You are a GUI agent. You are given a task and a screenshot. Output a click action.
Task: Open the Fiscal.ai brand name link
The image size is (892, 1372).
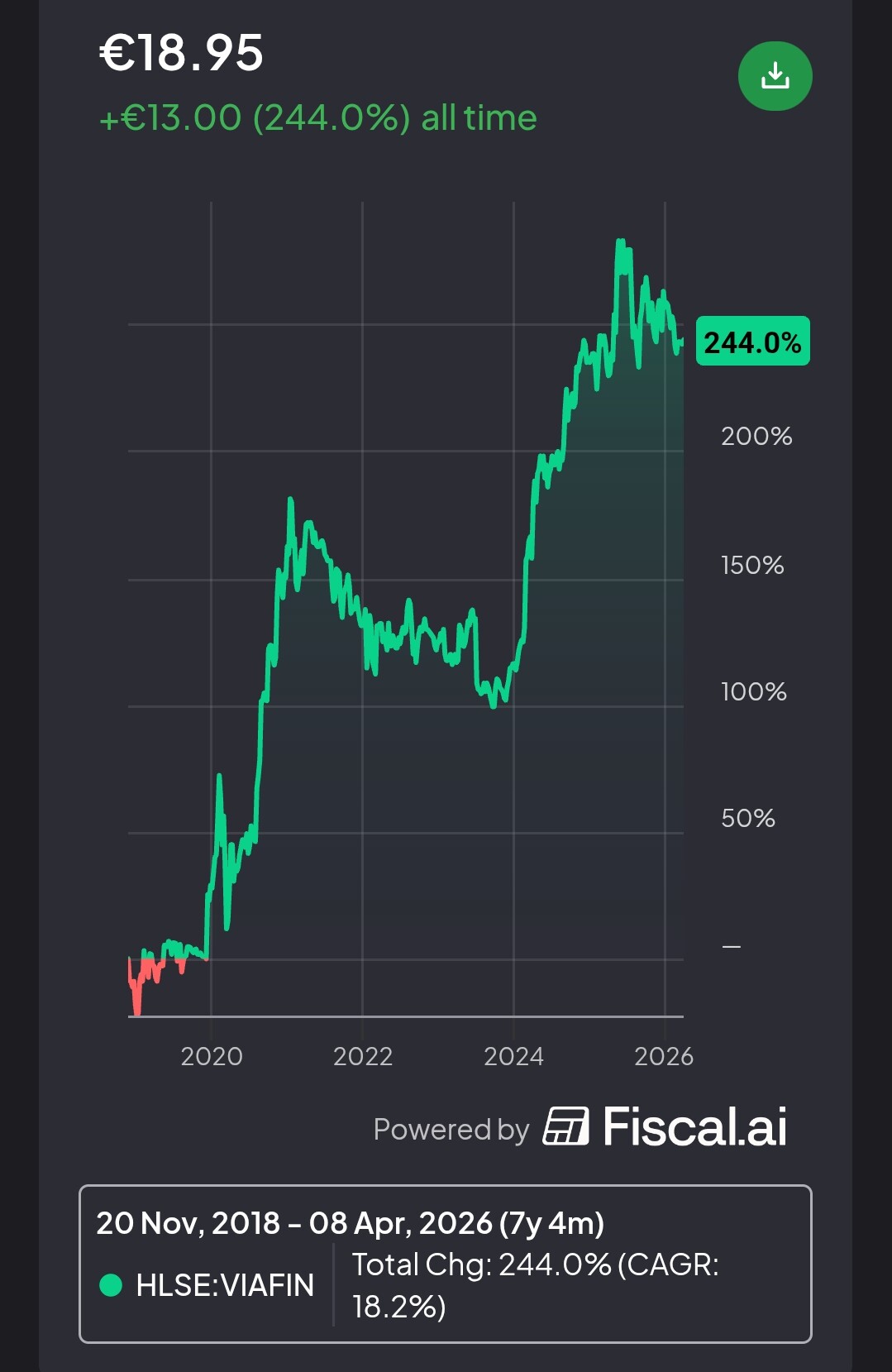694,1126
